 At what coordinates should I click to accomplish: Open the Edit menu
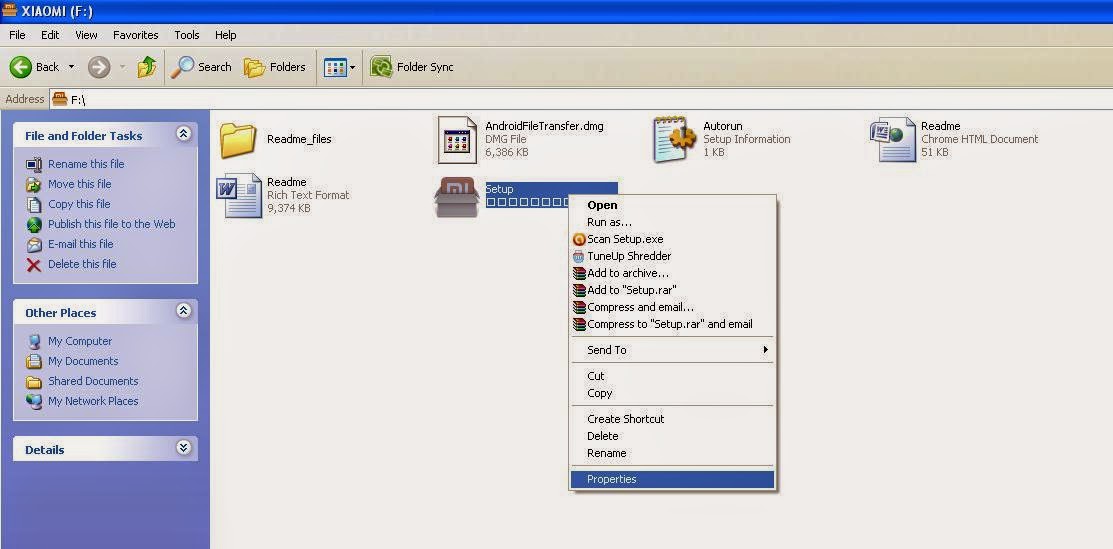coord(50,35)
